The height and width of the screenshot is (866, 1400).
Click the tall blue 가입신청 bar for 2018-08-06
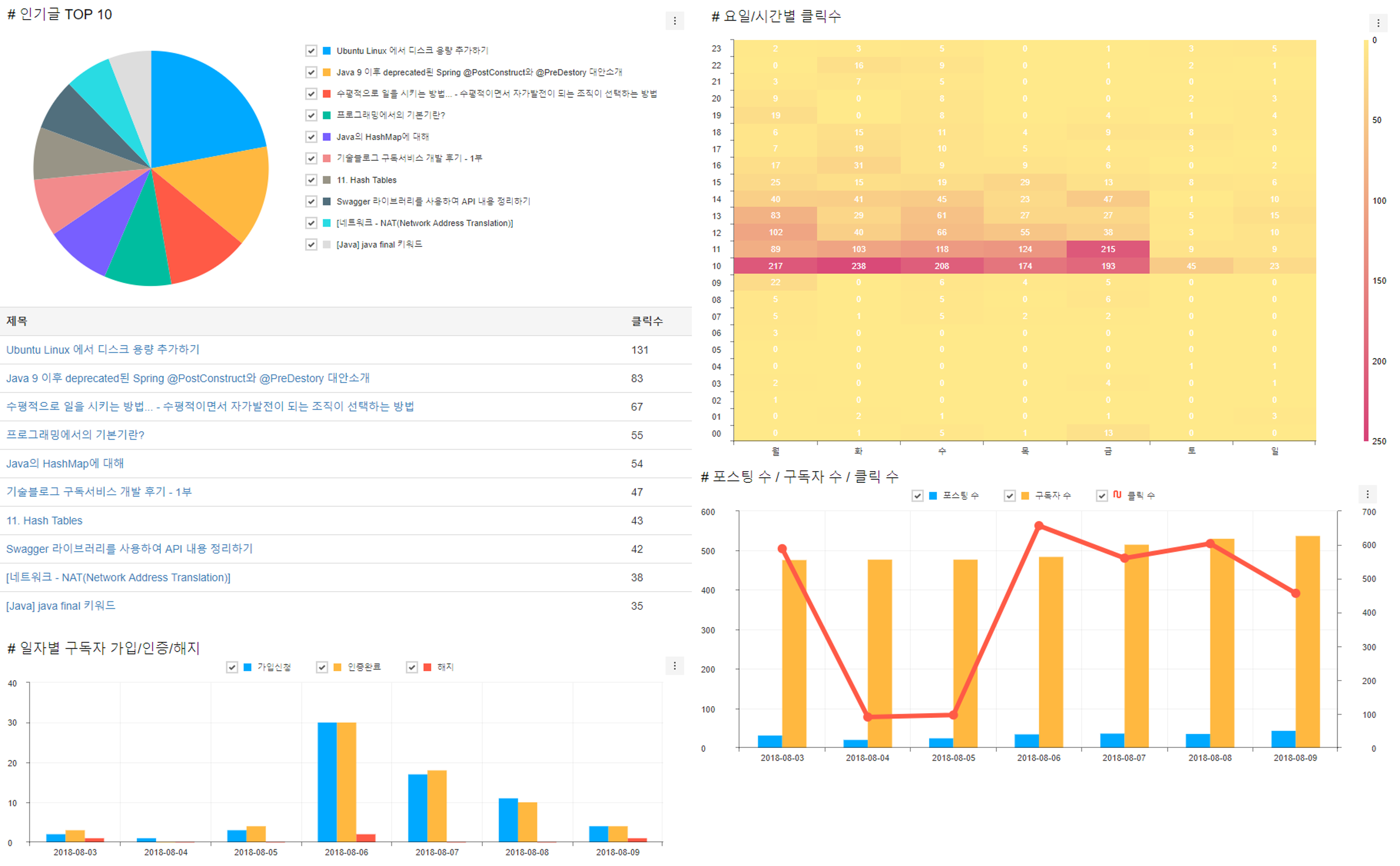click(x=327, y=782)
